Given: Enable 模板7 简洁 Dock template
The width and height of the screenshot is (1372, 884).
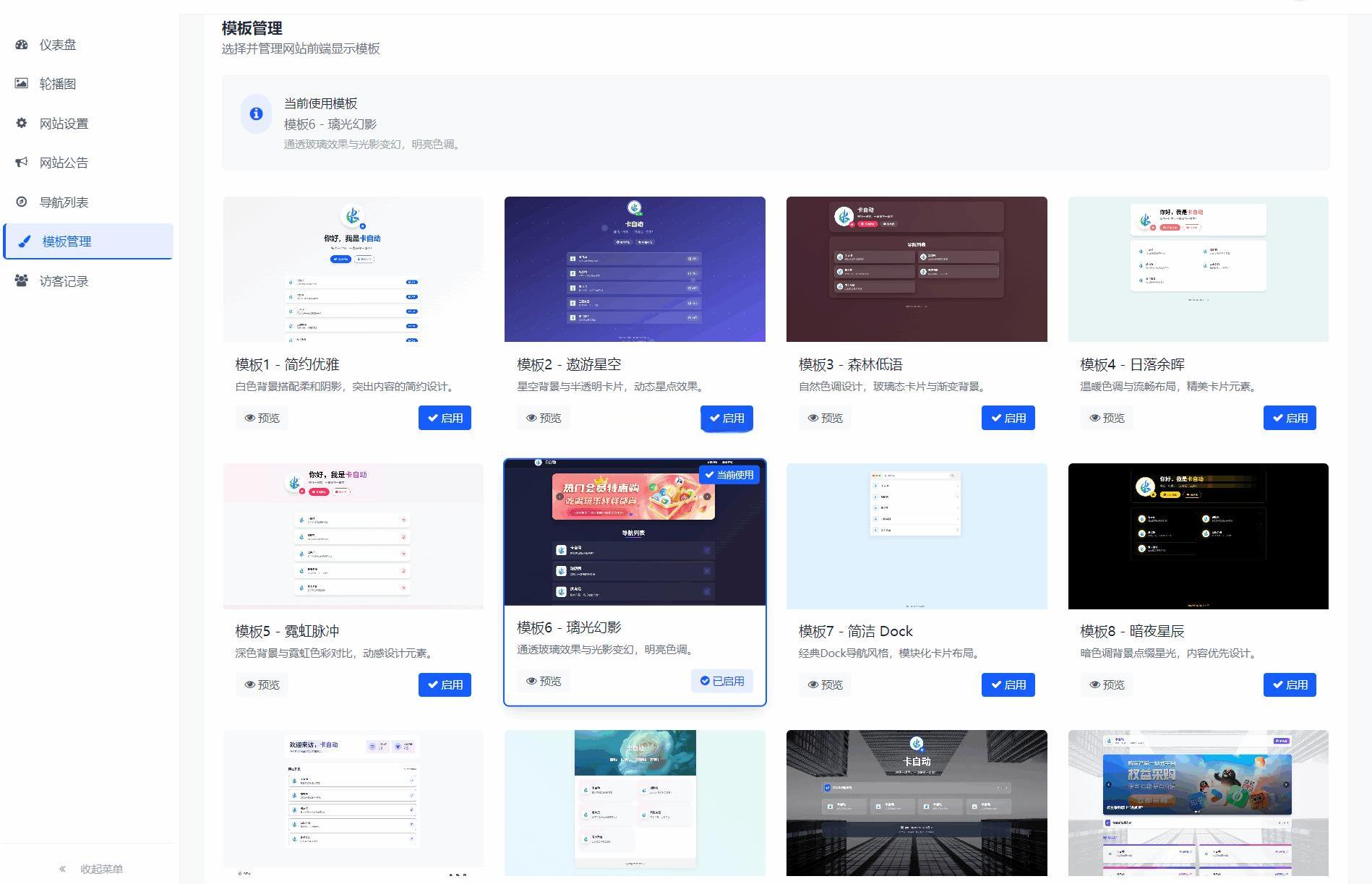Looking at the screenshot, I should point(1008,685).
